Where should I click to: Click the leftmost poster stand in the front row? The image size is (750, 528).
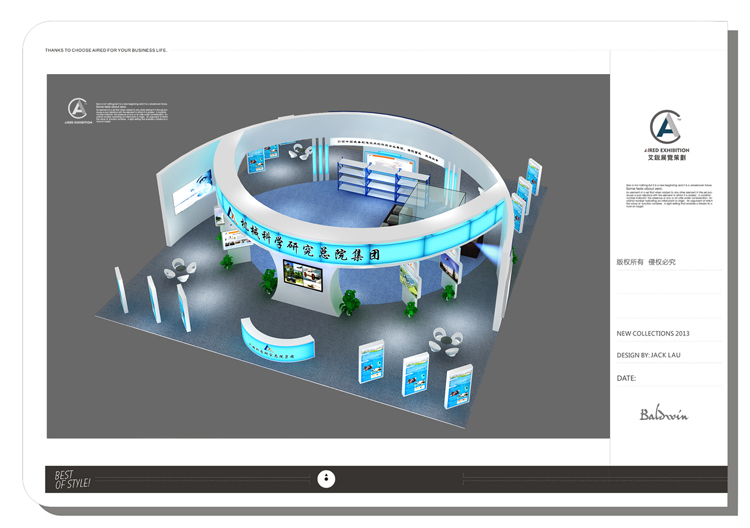[x=372, y=362]
